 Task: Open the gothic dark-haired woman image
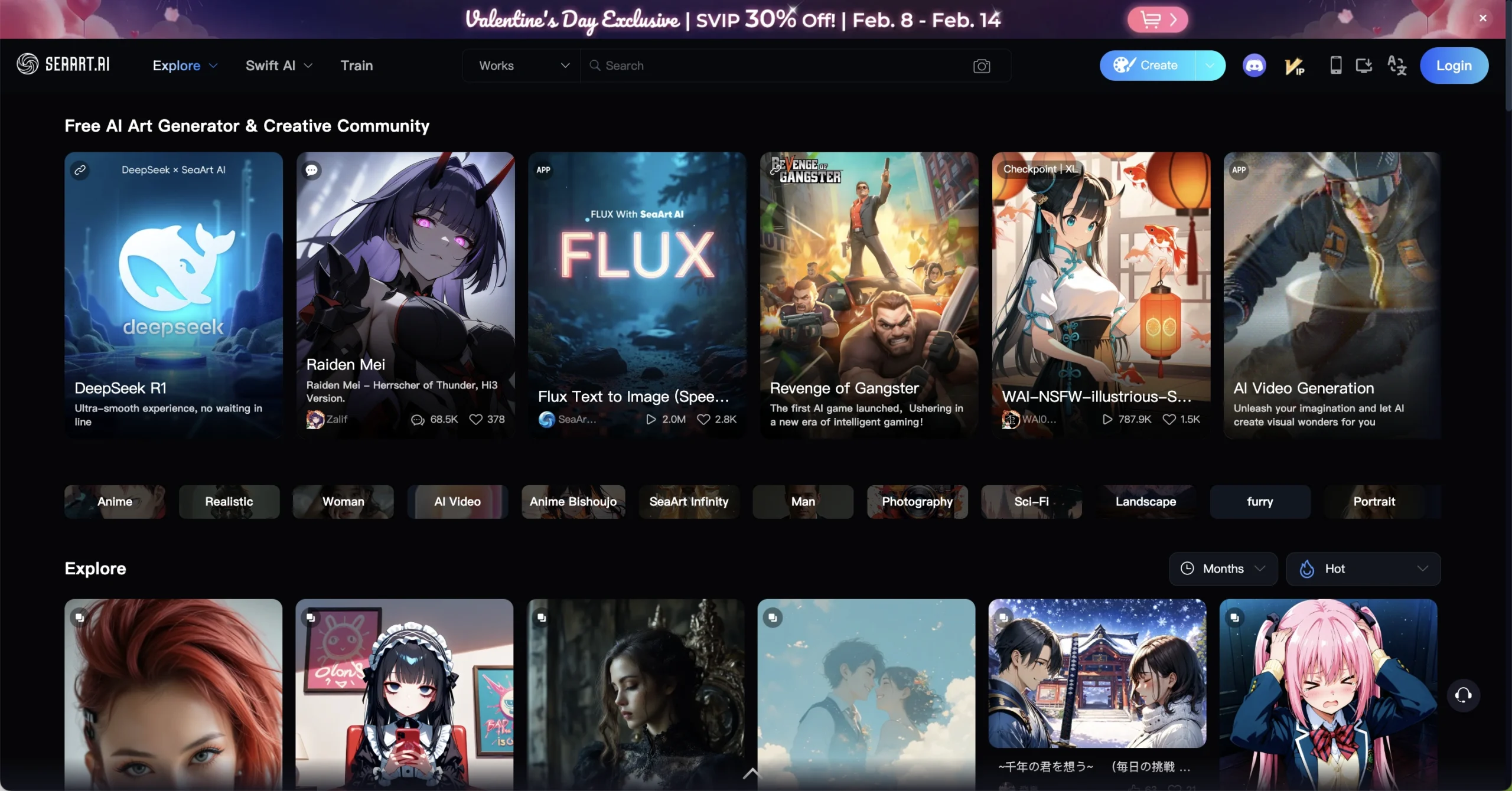tap(636, 695)
